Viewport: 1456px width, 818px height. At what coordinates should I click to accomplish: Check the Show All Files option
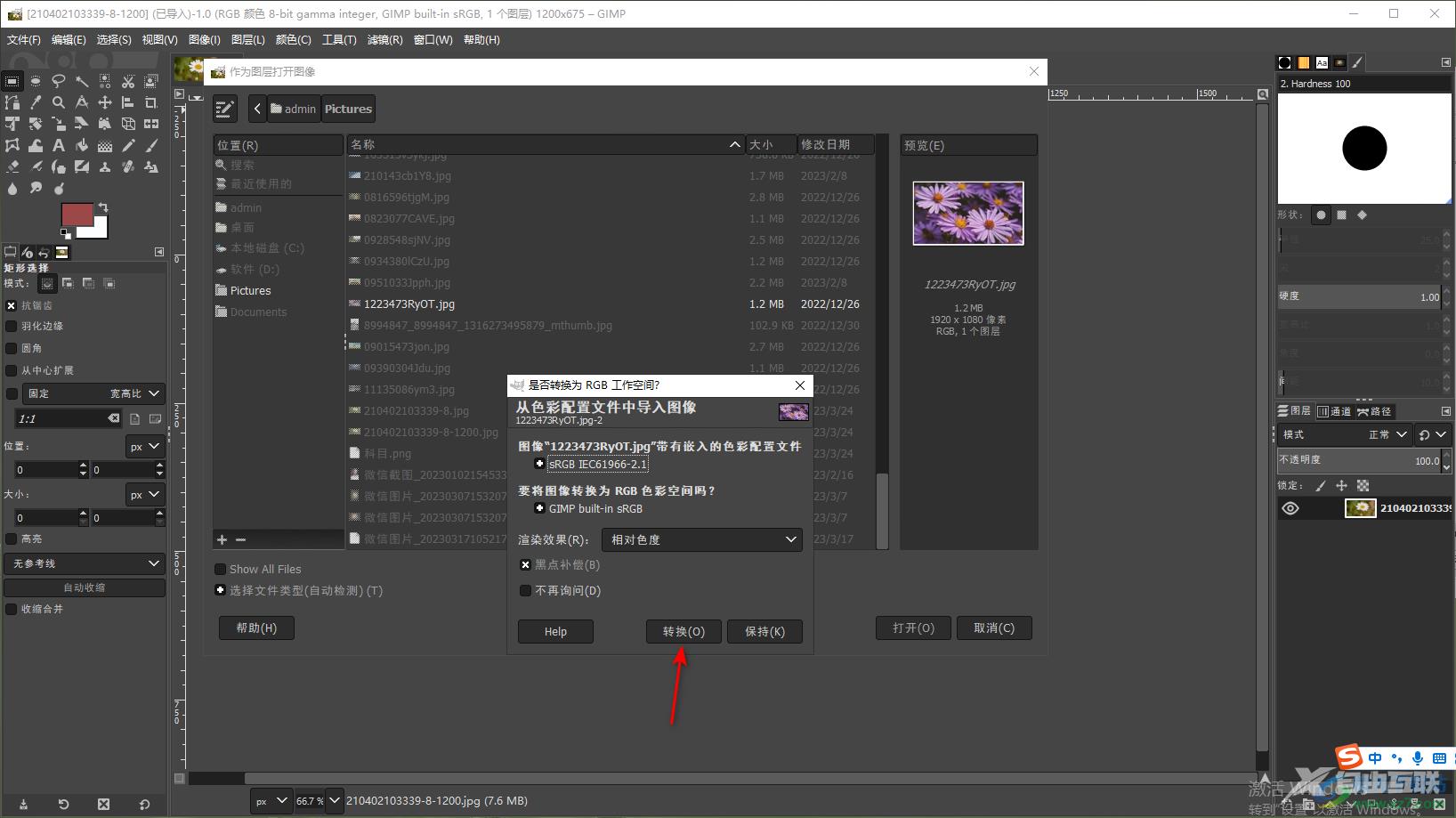(220, 570)
